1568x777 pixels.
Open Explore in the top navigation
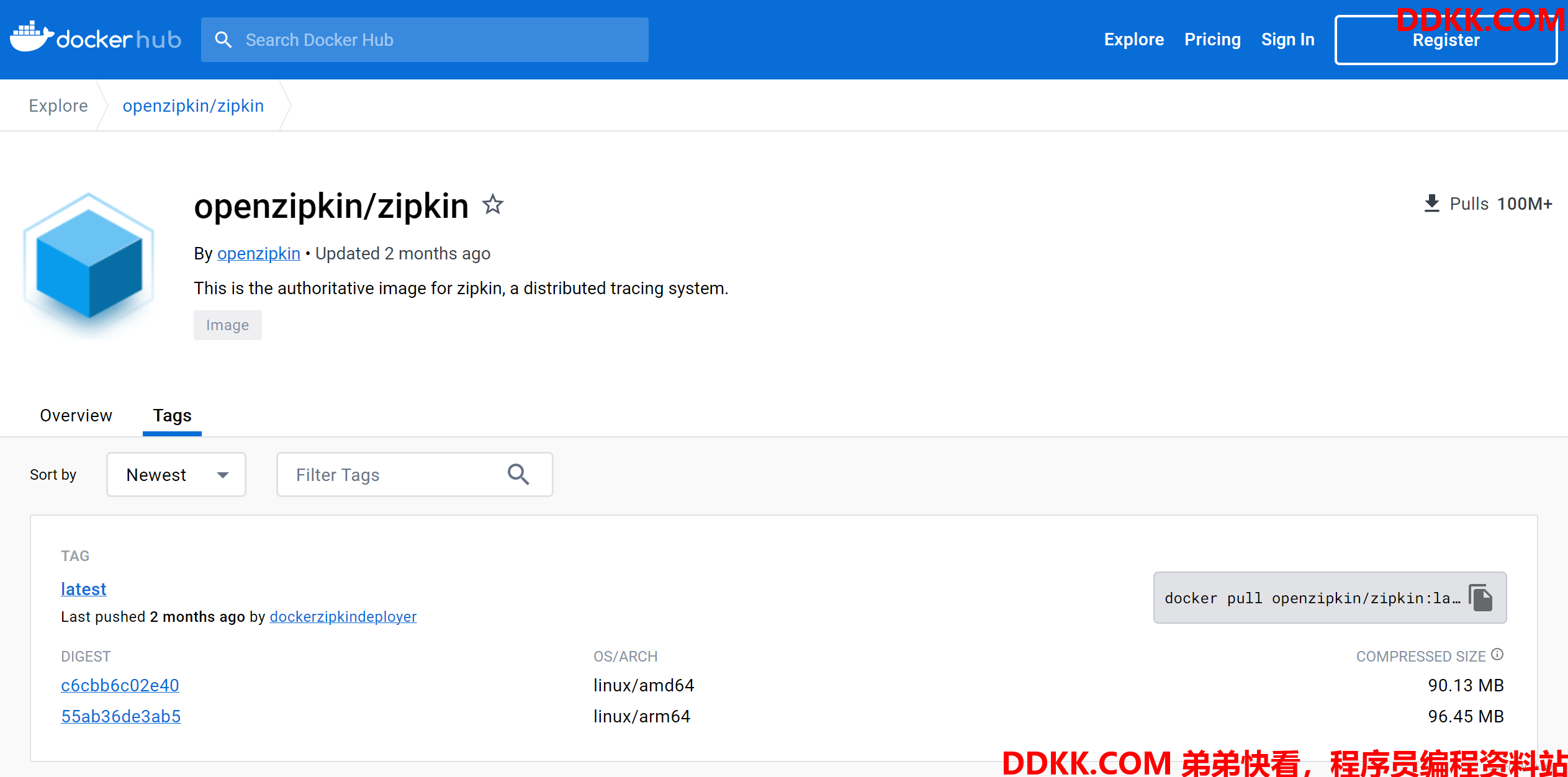pyautogui.click(x=1133, y=40)
